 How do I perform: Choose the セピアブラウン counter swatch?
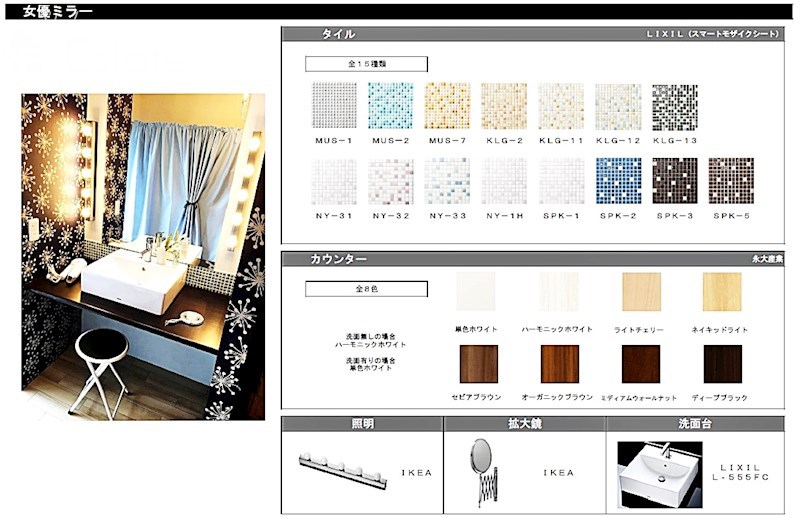point(478,364)
